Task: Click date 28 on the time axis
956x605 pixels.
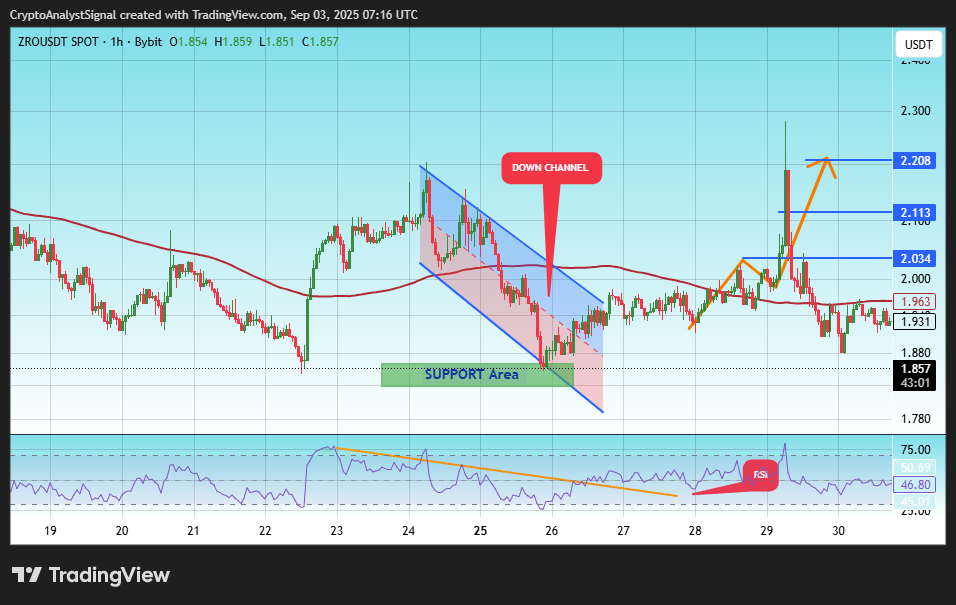Action: (695, 531)
